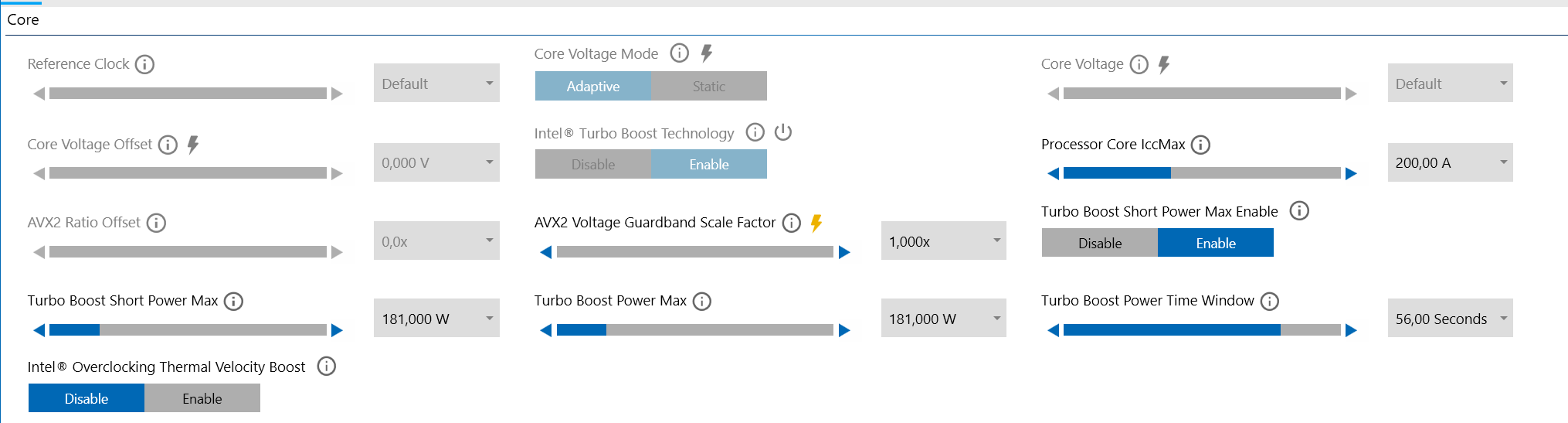Disable Intel Turbo Boost Technology
This screenshot has height=423, width=1568.
(x=593, y=164)
